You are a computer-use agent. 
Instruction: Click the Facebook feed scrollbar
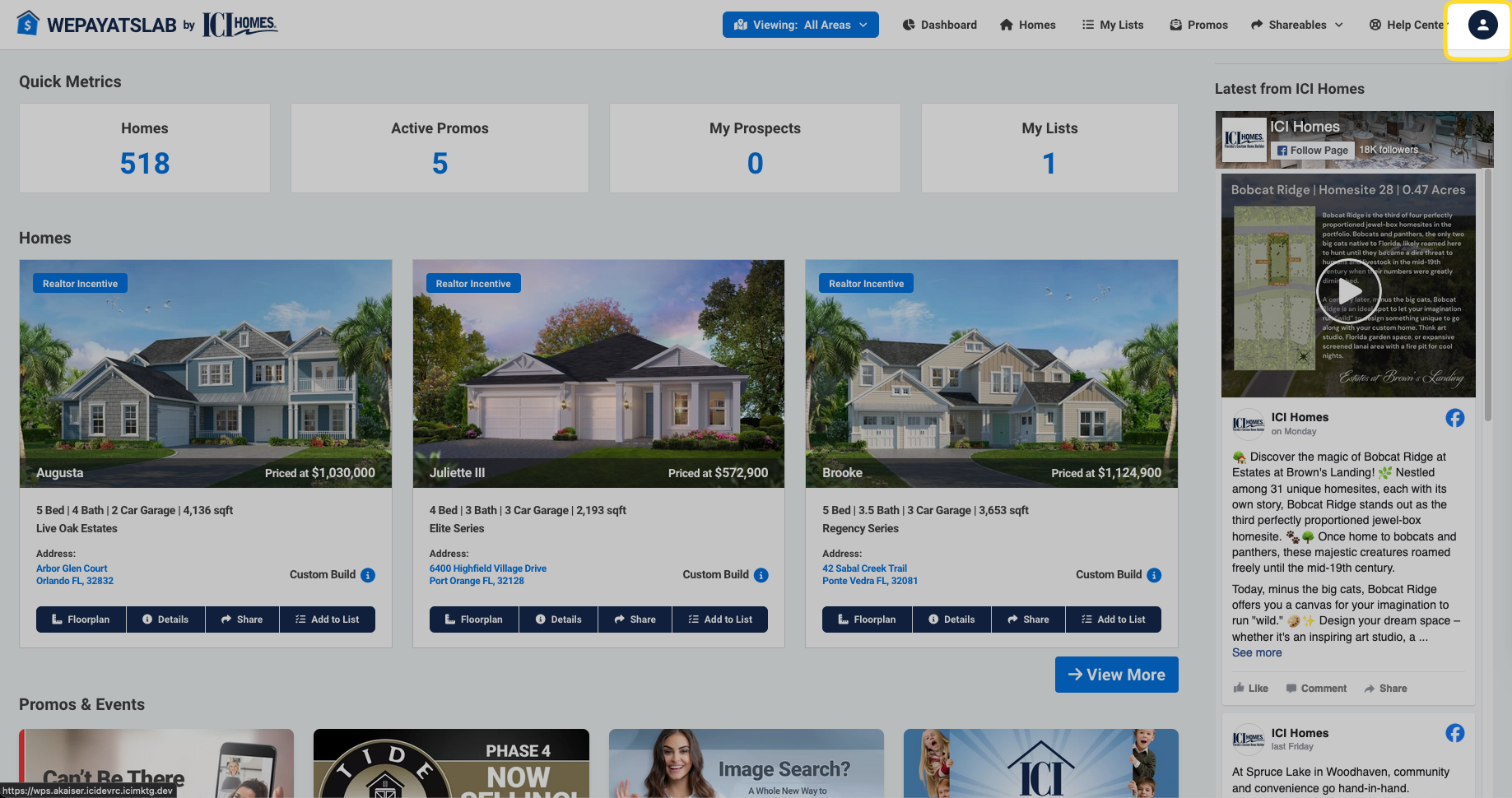(1488, 296)
